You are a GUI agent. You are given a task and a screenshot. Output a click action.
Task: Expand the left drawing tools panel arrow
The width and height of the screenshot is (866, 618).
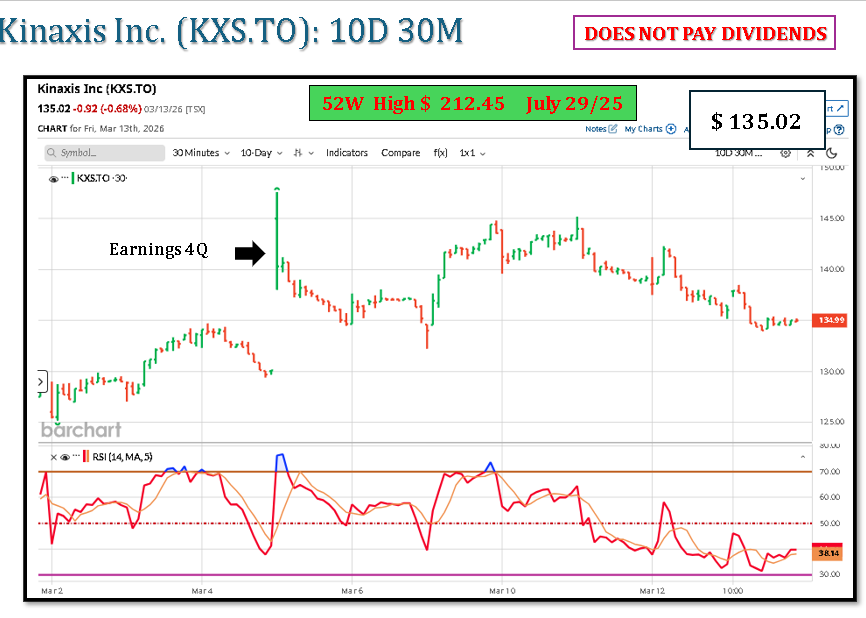pyautogui.click(x=41, y=381)
